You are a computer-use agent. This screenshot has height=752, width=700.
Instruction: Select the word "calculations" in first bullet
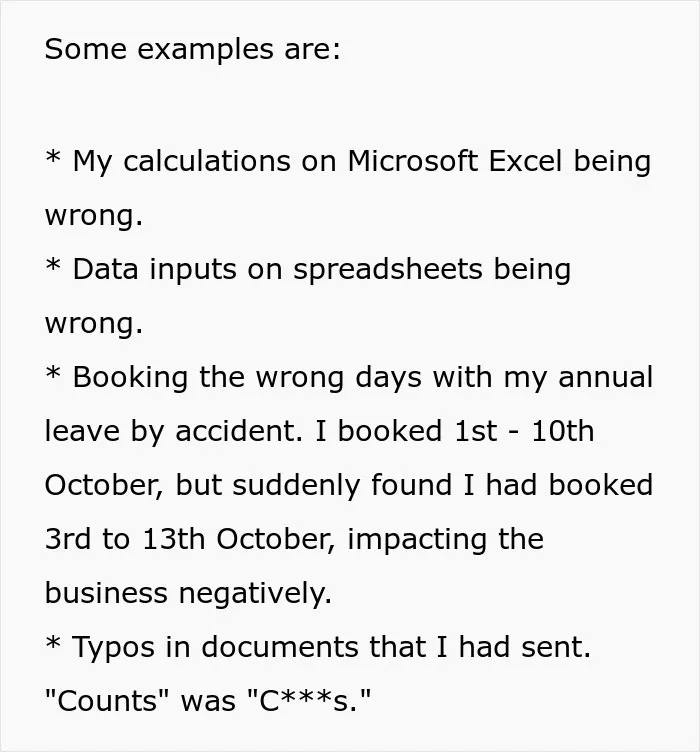click(x=207, y=161)
